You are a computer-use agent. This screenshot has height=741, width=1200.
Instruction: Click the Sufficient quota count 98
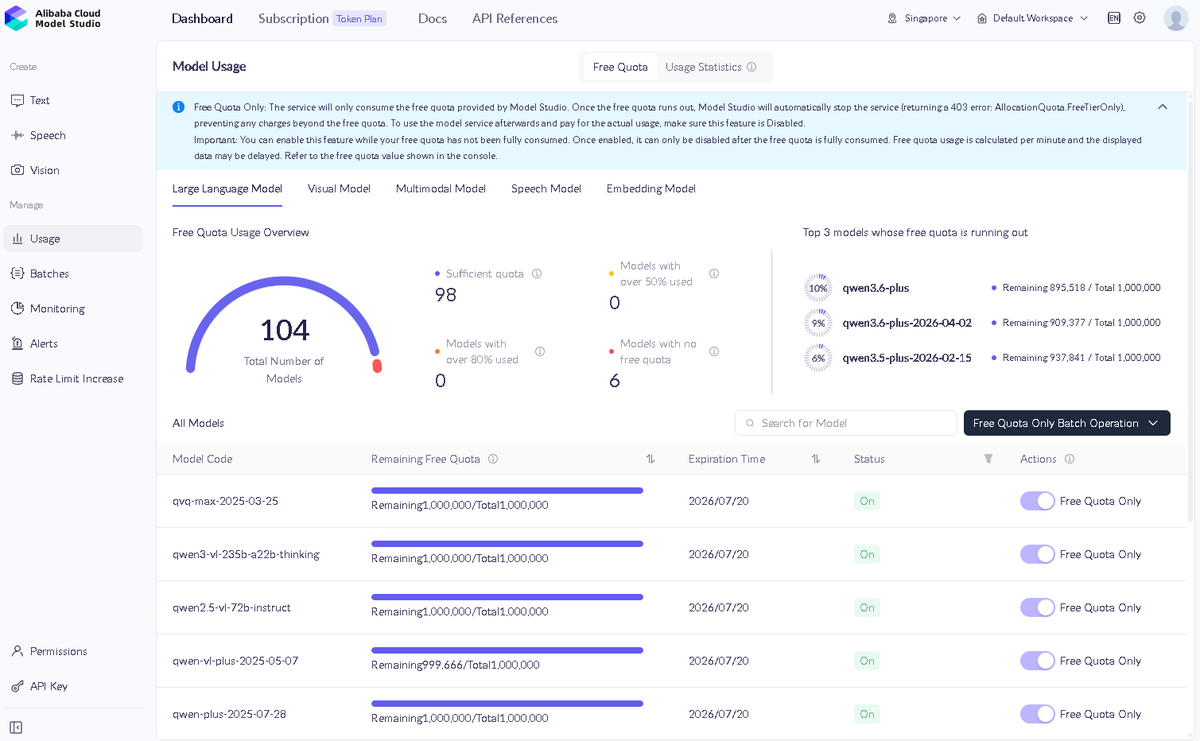tap(446, 295)
